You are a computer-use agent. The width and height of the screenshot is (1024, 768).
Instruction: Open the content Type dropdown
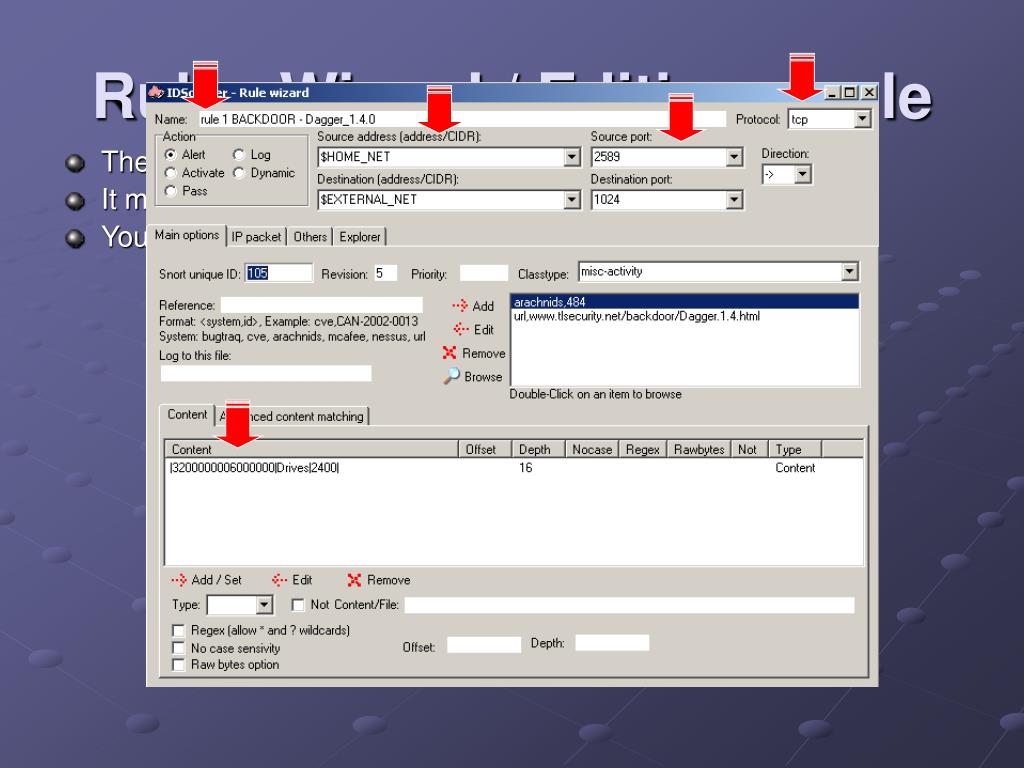point(264,605)
